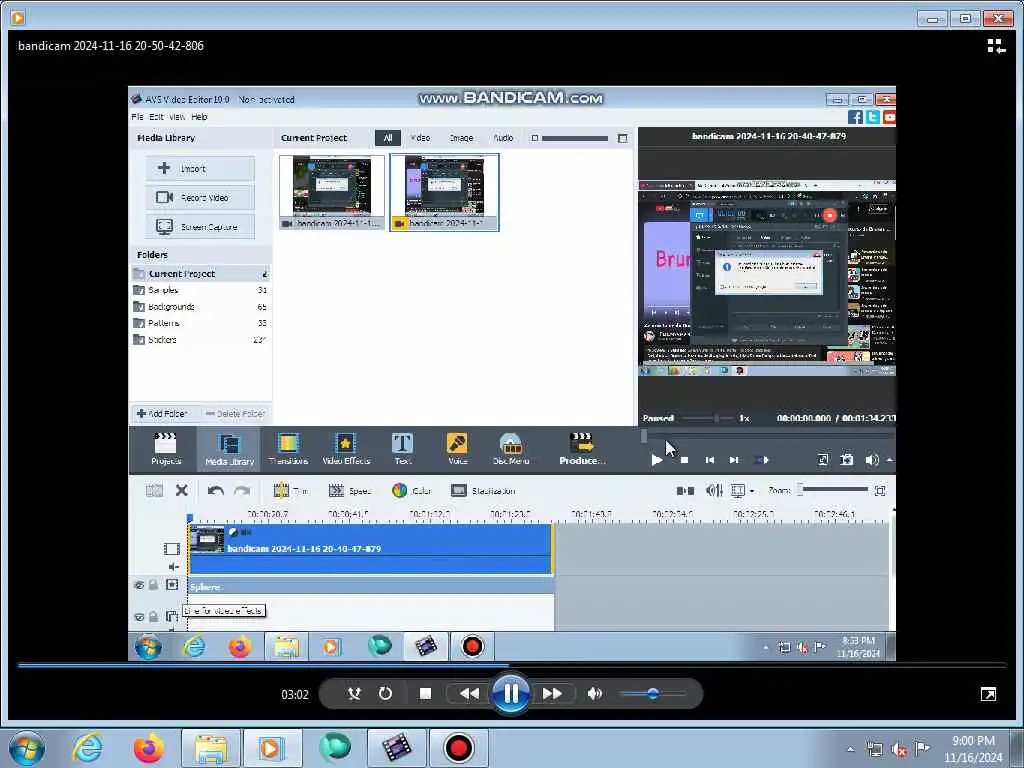Click the Screen Capture button
Viewport: 1024px width, 768px height.
(200, 227)
